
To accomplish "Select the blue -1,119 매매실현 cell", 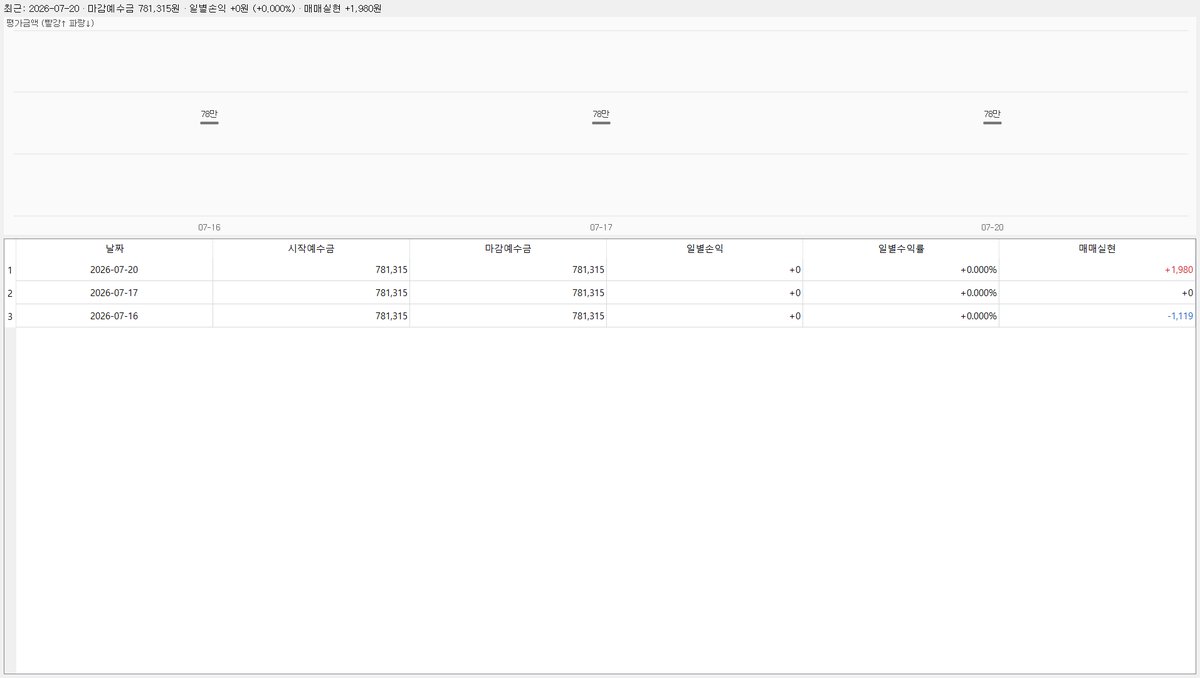I will pos(1097,316).
